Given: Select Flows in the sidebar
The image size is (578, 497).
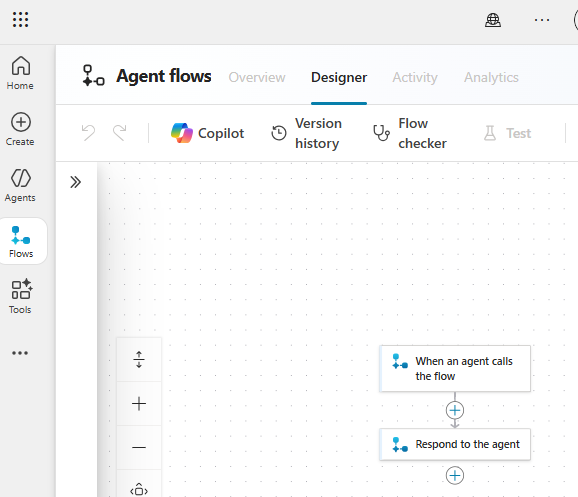Looking at the screenshot, I should coord(21,241).
